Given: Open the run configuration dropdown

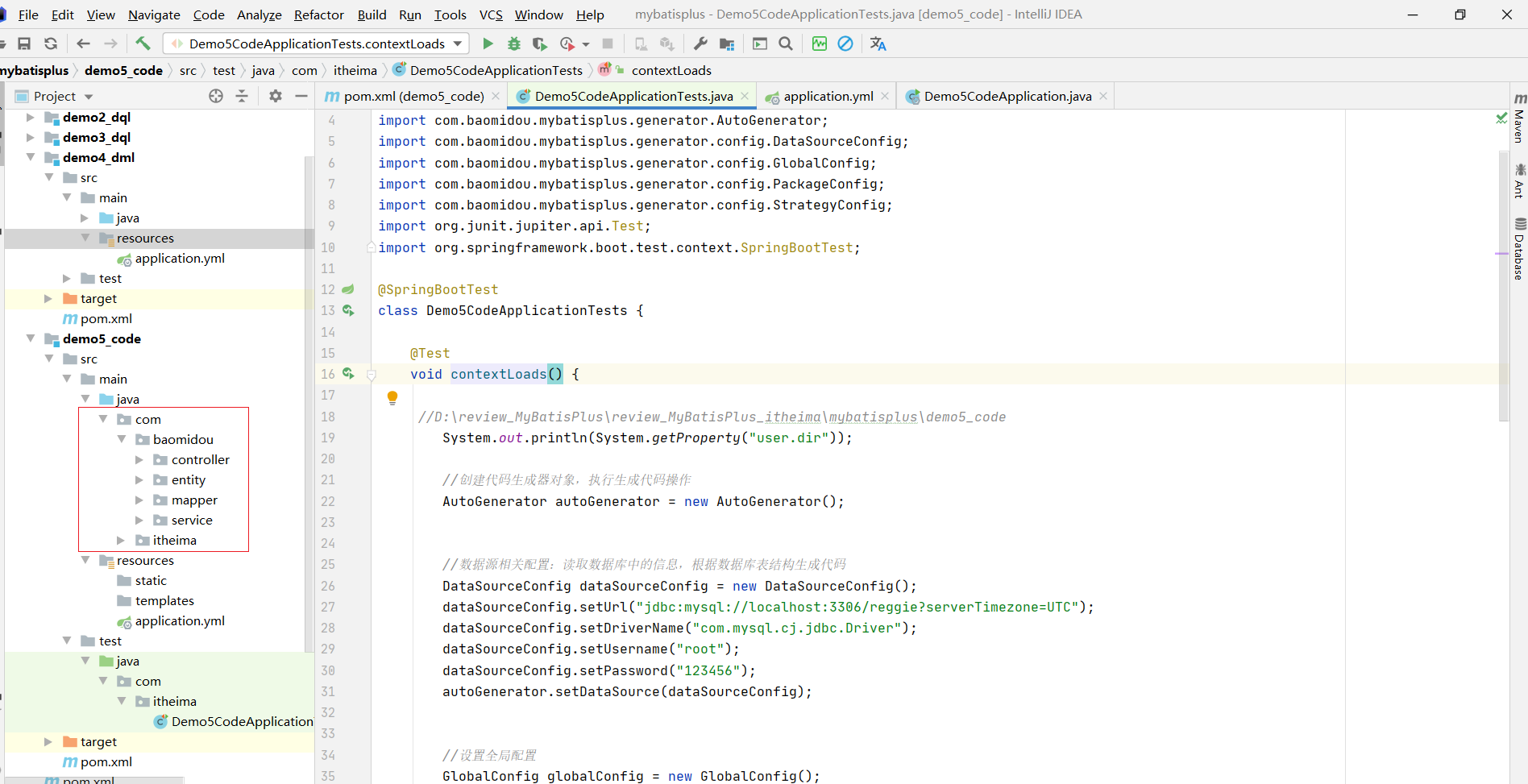Looking at the screenshot, I should click(458, 44).
